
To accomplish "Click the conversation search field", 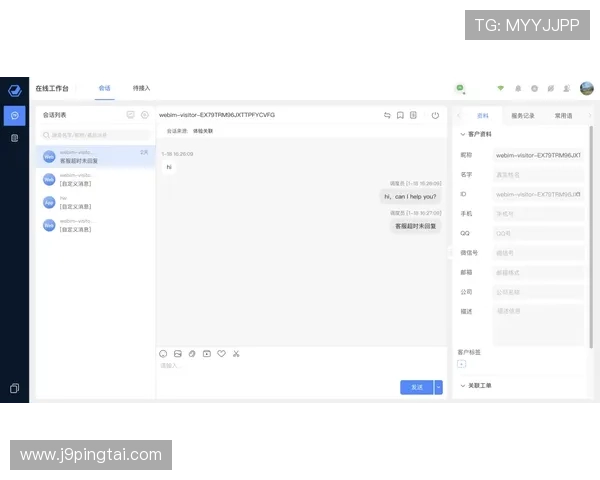I will pos(94,134).
